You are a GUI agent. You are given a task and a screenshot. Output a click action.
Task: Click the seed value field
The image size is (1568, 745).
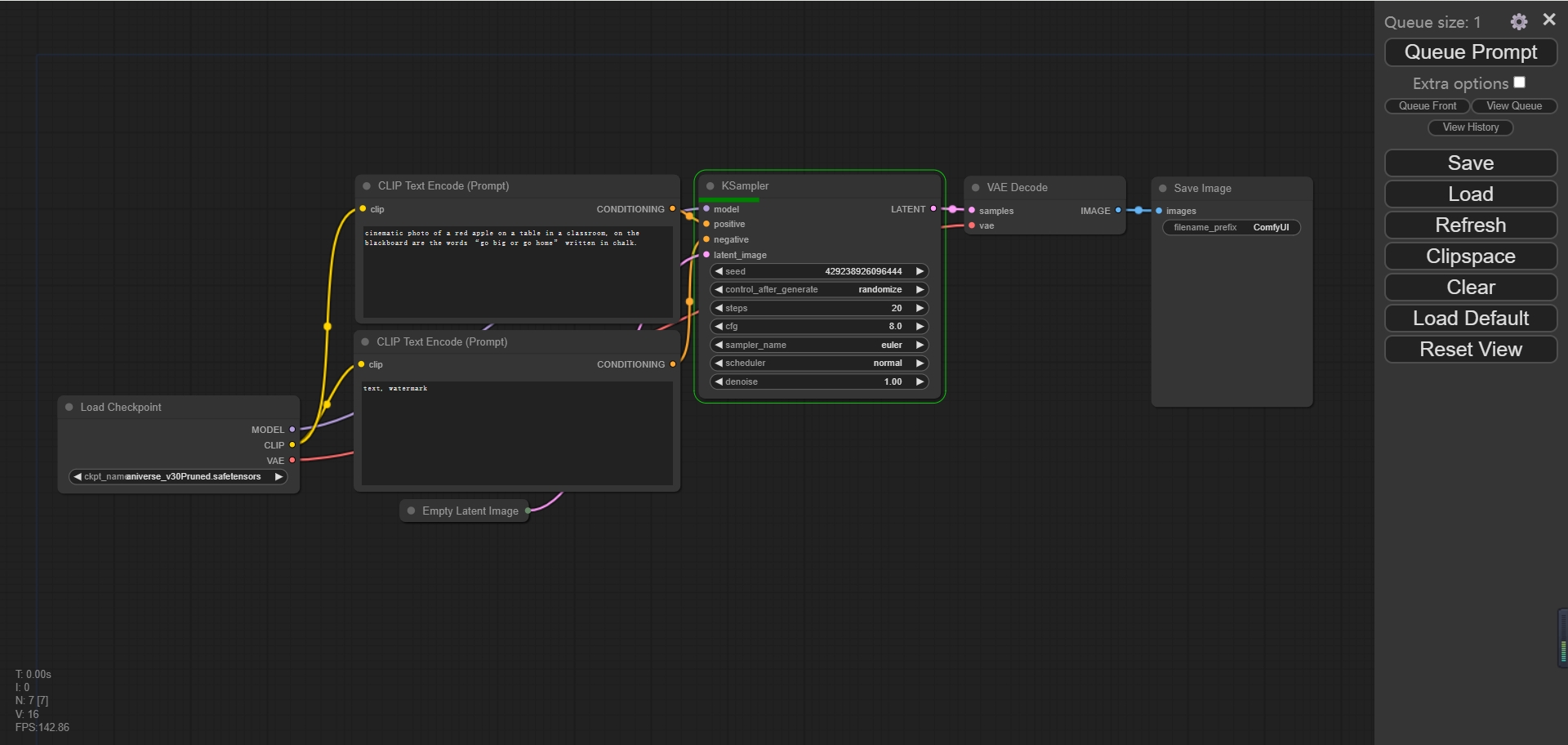pyautogui.click(x=819, y=271)
